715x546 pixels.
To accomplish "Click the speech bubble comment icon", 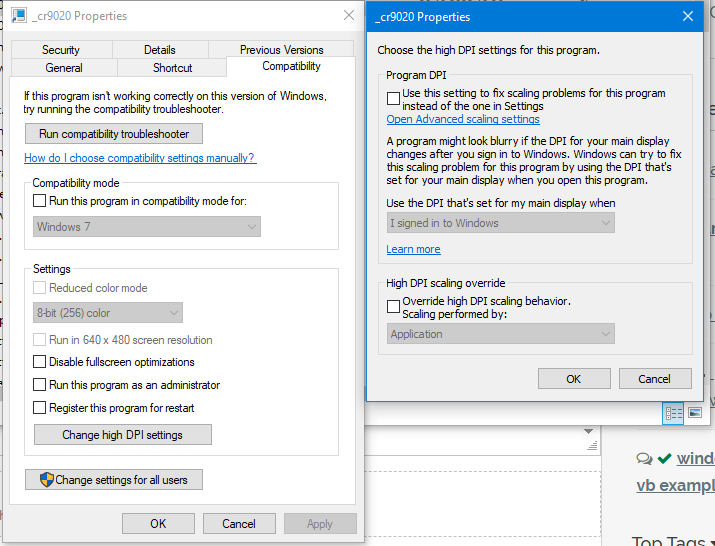I will click(645, 458).
